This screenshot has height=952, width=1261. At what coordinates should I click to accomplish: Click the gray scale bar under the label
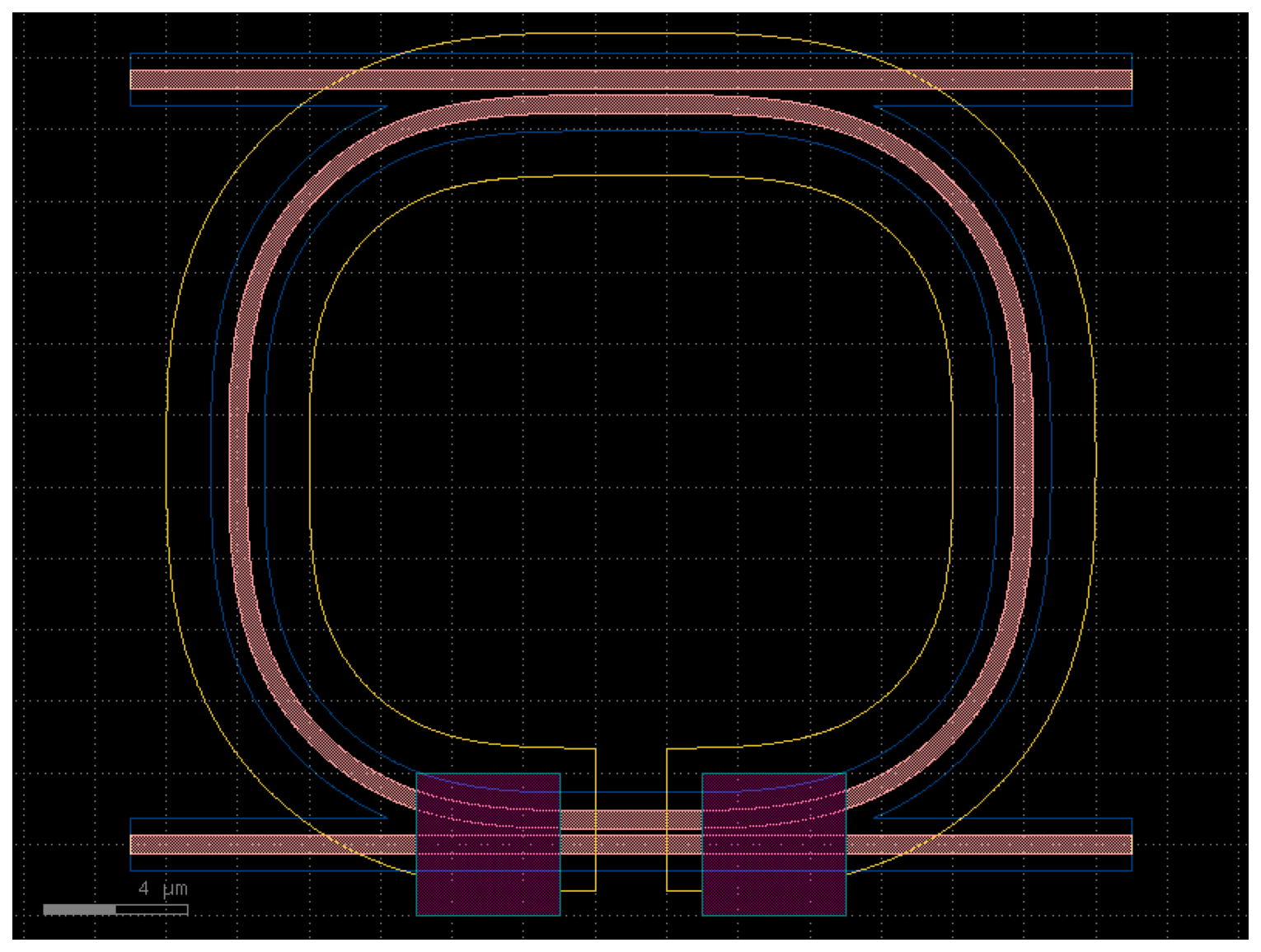pos(115,909)
